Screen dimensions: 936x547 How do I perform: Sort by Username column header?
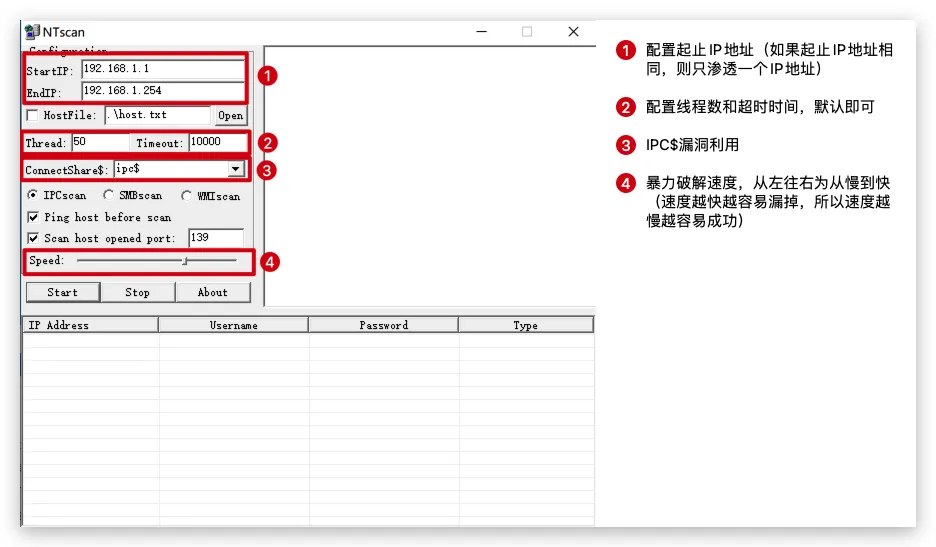click(x=233, y=325)
